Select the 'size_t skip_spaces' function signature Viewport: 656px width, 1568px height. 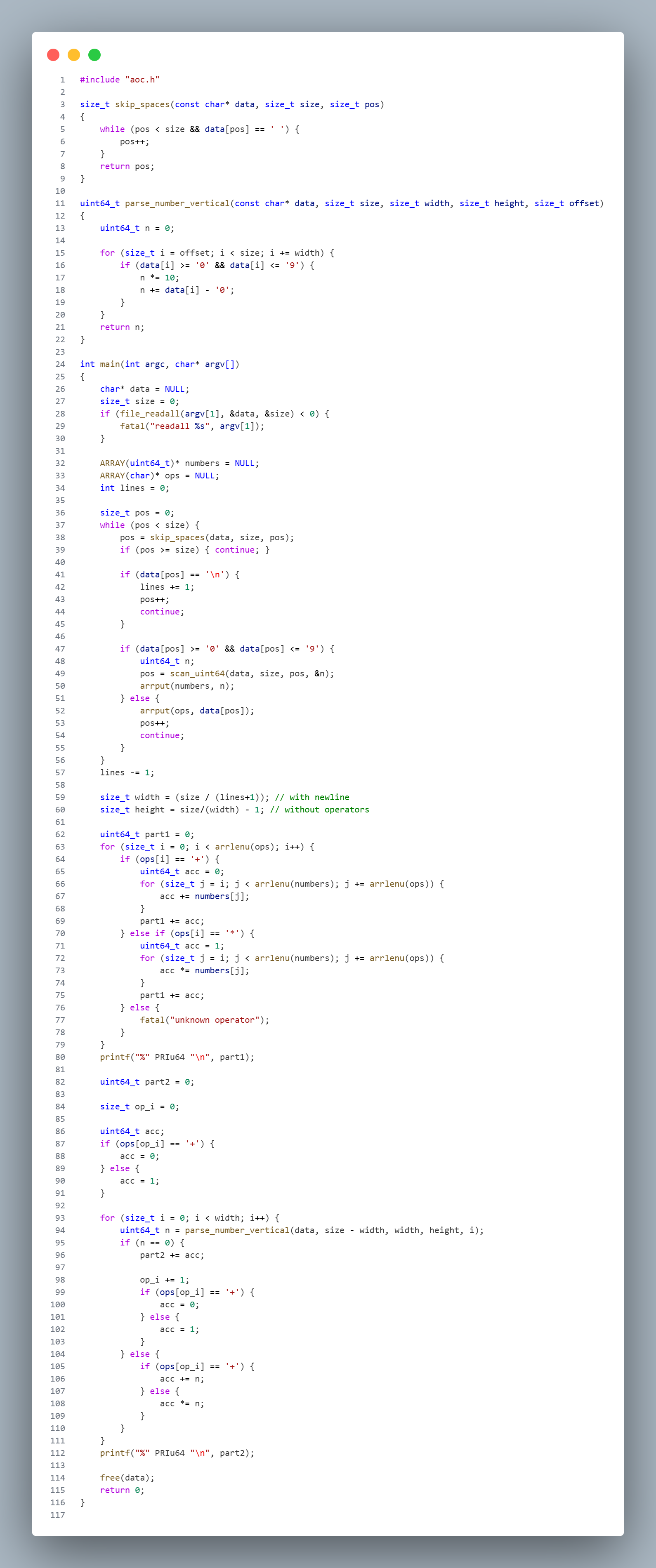[x=232, y=105]
